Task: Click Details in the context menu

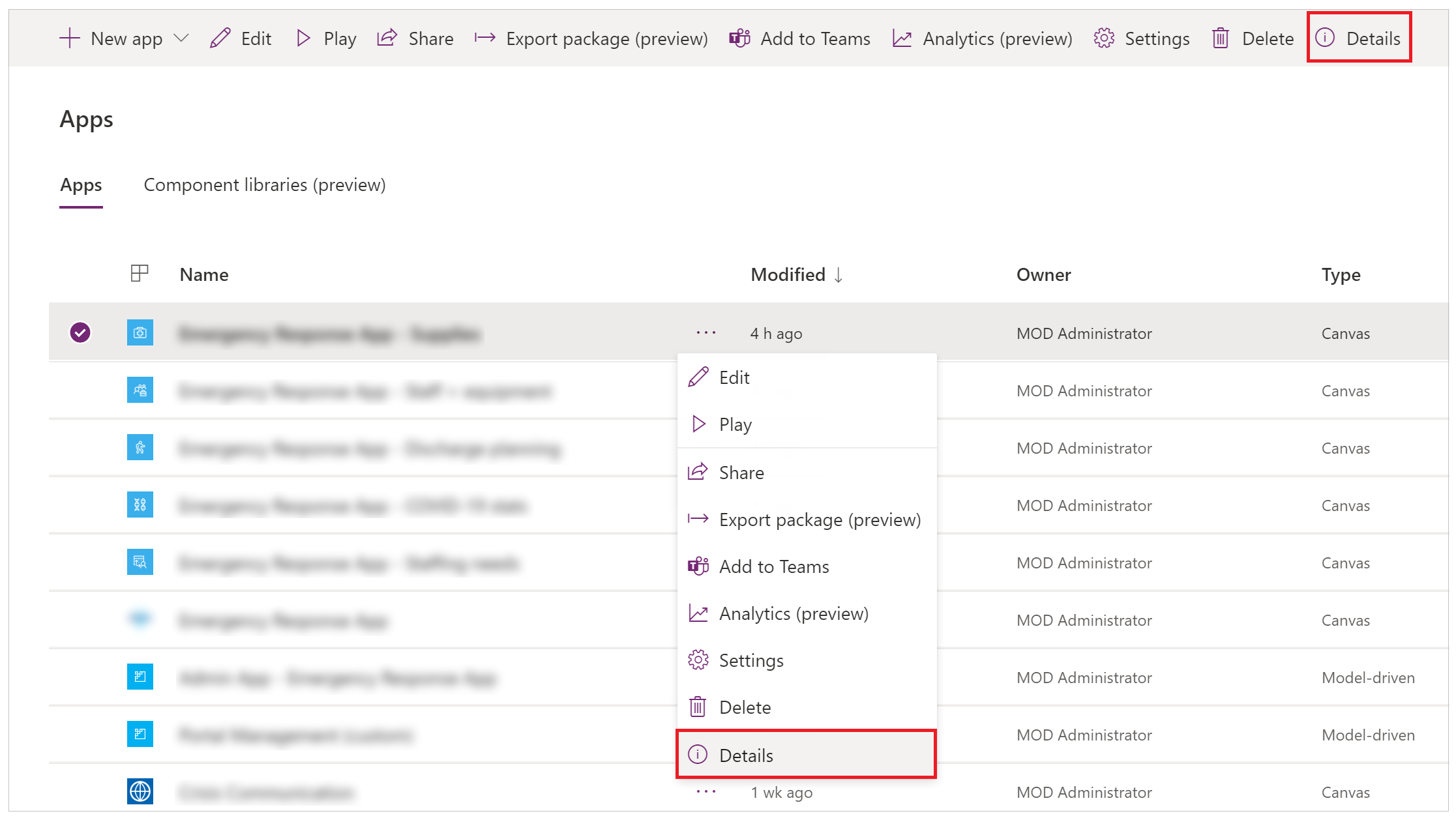Action: pos(746,754)
